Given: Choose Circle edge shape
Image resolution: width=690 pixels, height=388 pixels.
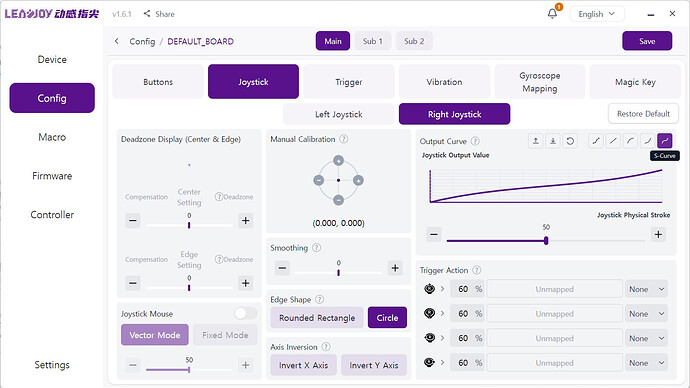Looking at the screenshot, I should click(x=387, y=318).
